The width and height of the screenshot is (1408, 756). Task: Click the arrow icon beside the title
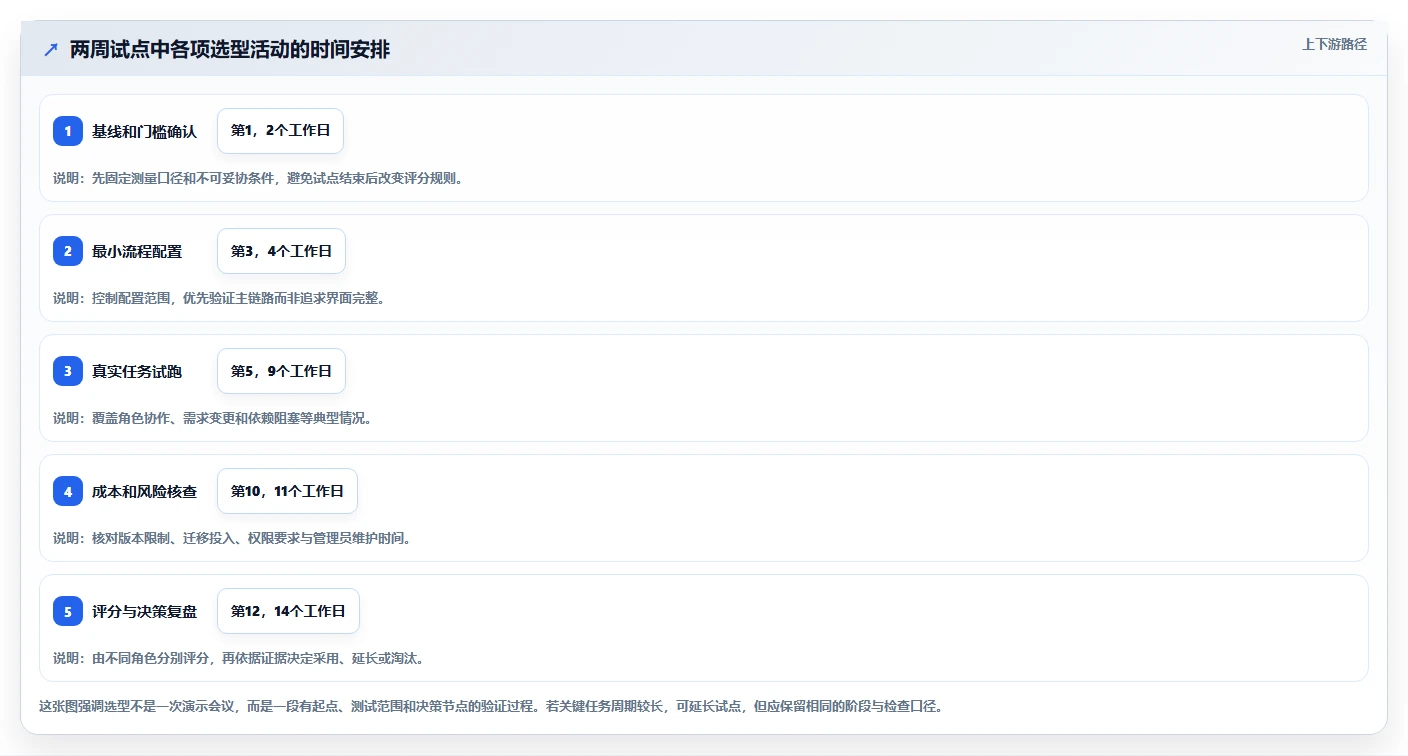click(51, 49)
